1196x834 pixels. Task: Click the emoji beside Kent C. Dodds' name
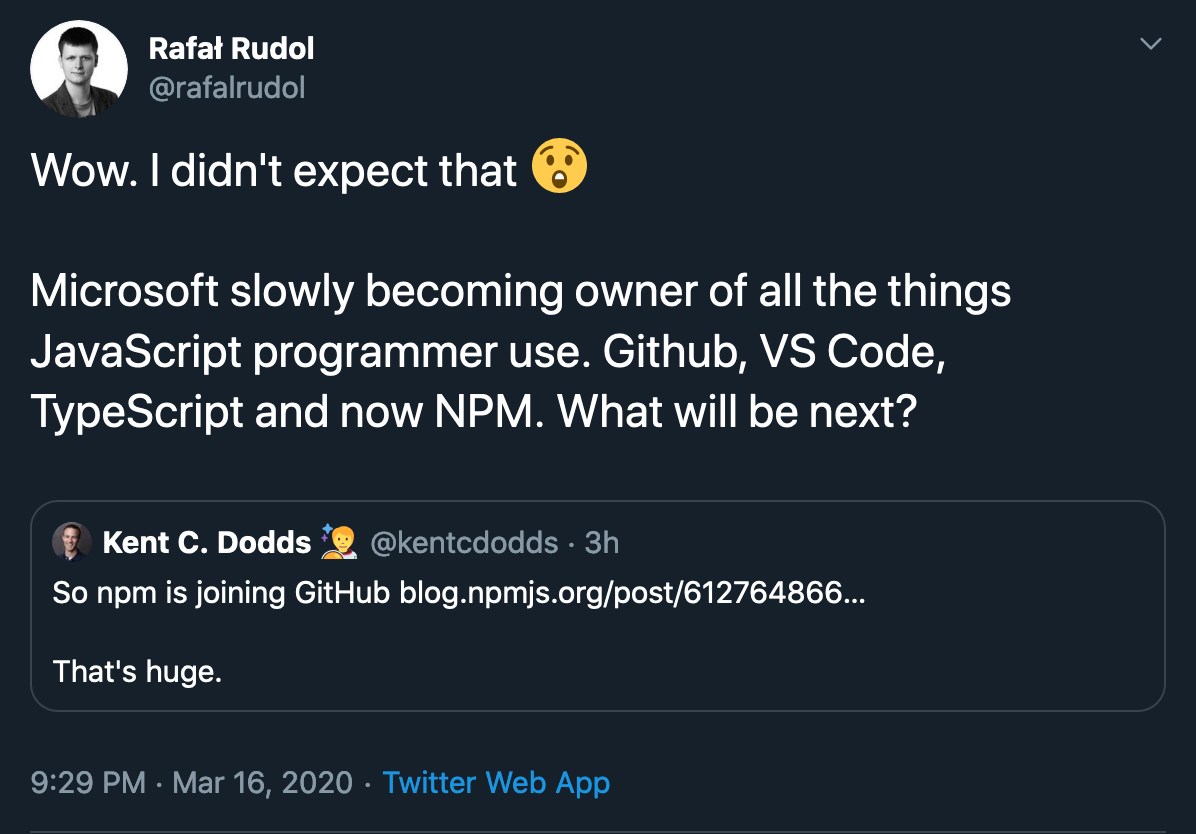pos(339,542)
